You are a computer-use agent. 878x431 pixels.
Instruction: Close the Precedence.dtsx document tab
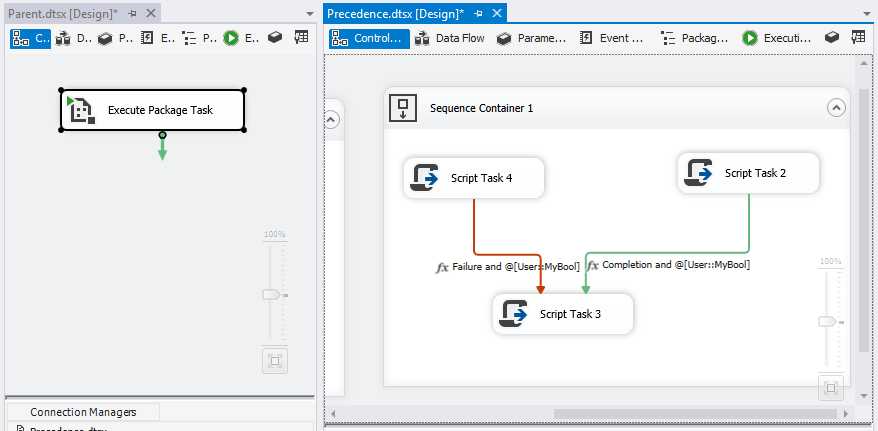(x=496, y=13)
